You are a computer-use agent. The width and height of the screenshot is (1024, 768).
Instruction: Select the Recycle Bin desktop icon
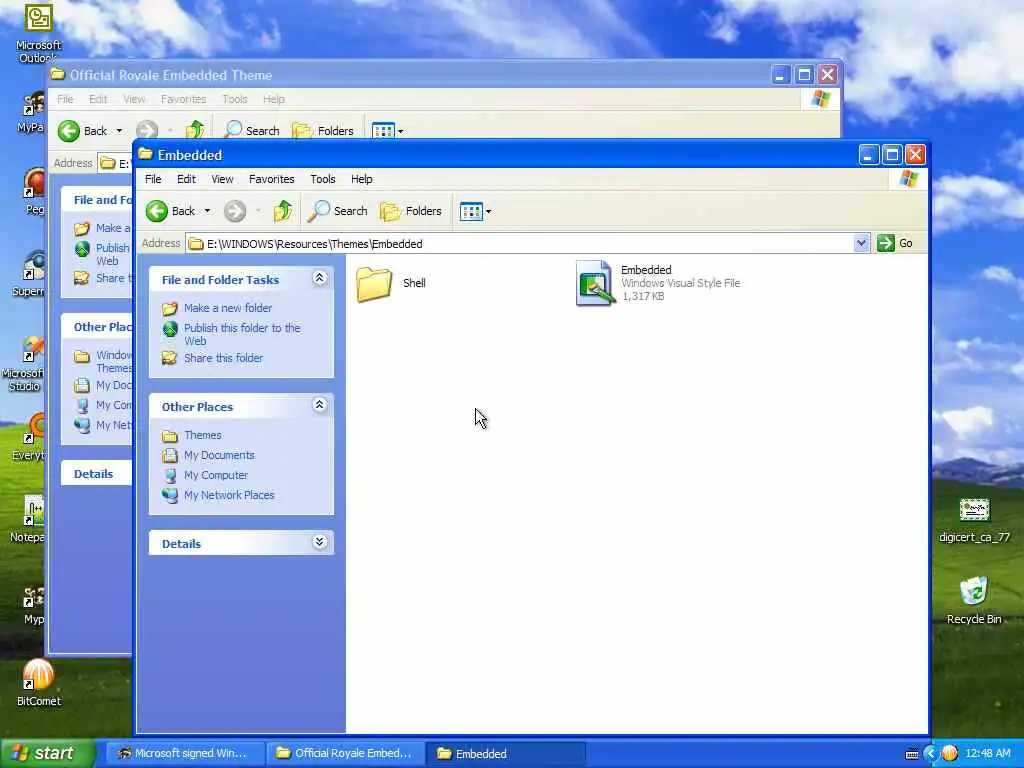click(974, 591)
